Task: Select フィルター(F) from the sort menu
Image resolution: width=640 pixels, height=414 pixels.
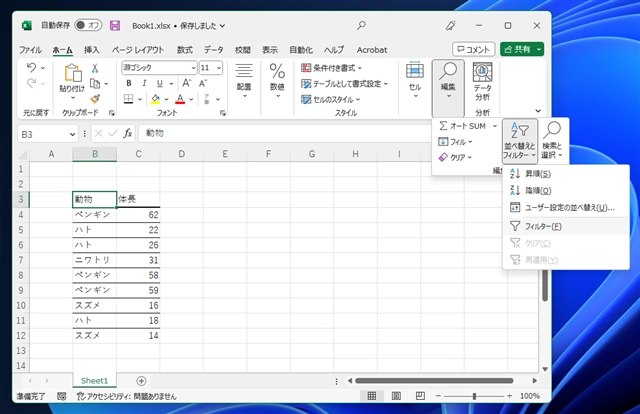Action: 543,226
